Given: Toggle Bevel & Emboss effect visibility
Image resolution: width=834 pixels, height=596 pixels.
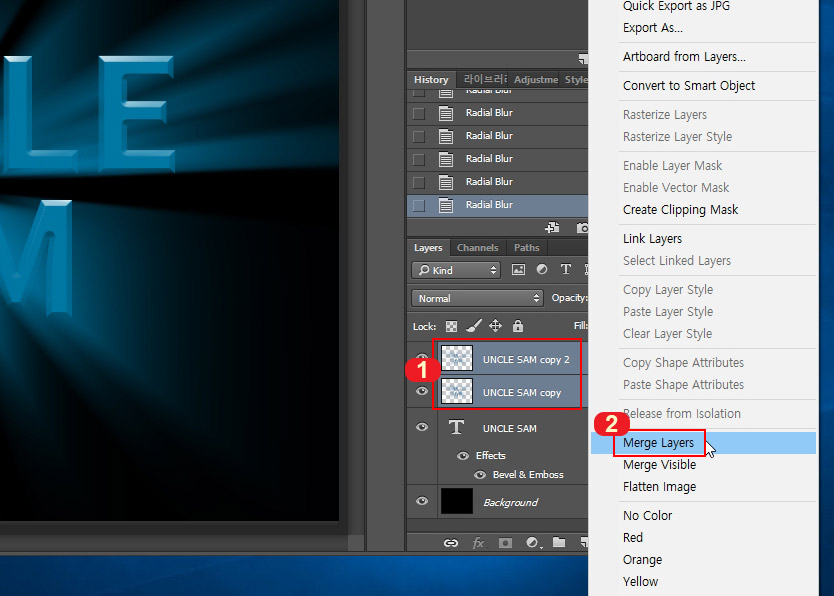Looking at the screenshot, I should click(x=480, y=475).
